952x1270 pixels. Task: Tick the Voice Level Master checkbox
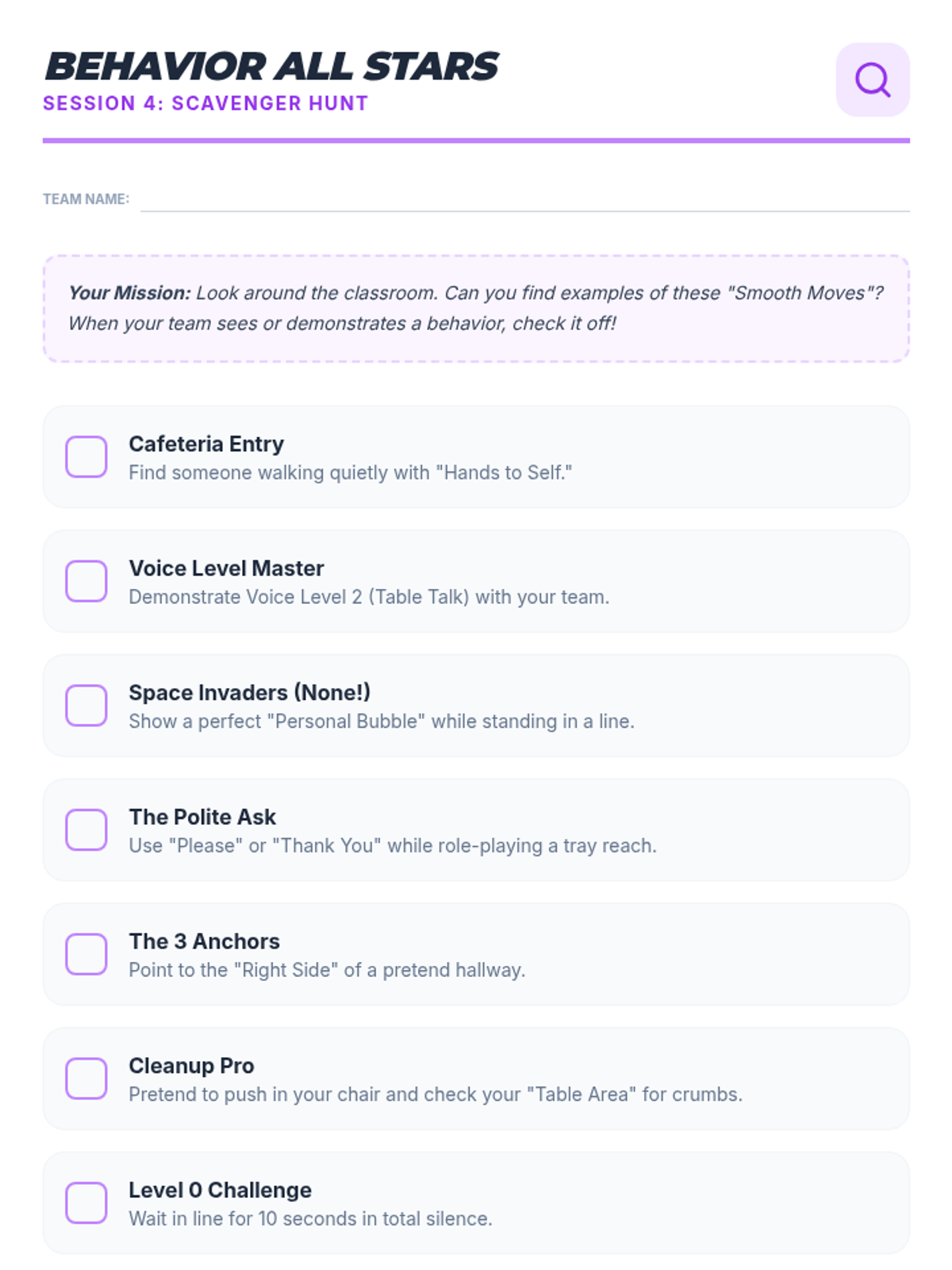coord(86,581)
